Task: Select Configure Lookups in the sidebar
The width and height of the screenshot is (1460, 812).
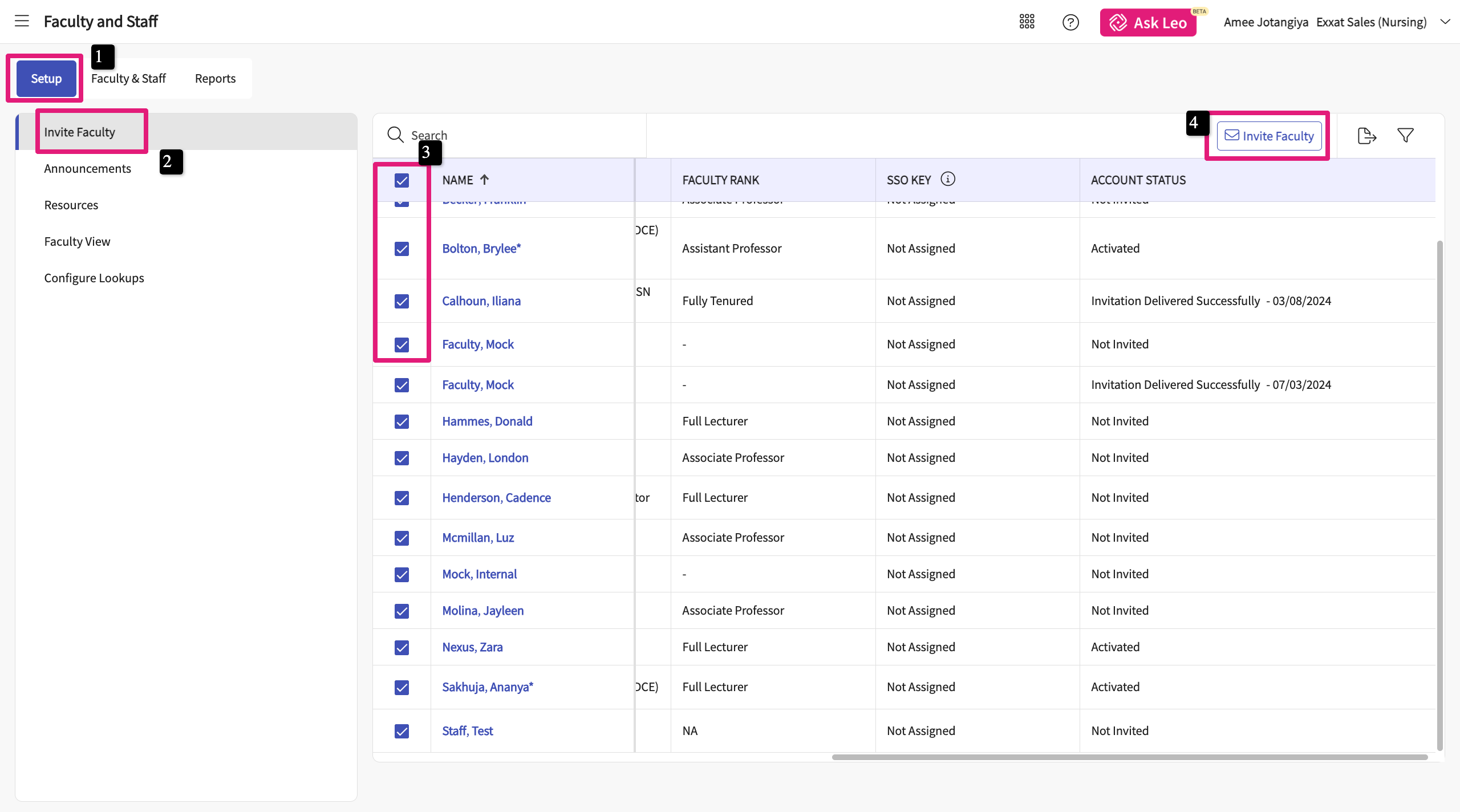Action: (94, 278)
